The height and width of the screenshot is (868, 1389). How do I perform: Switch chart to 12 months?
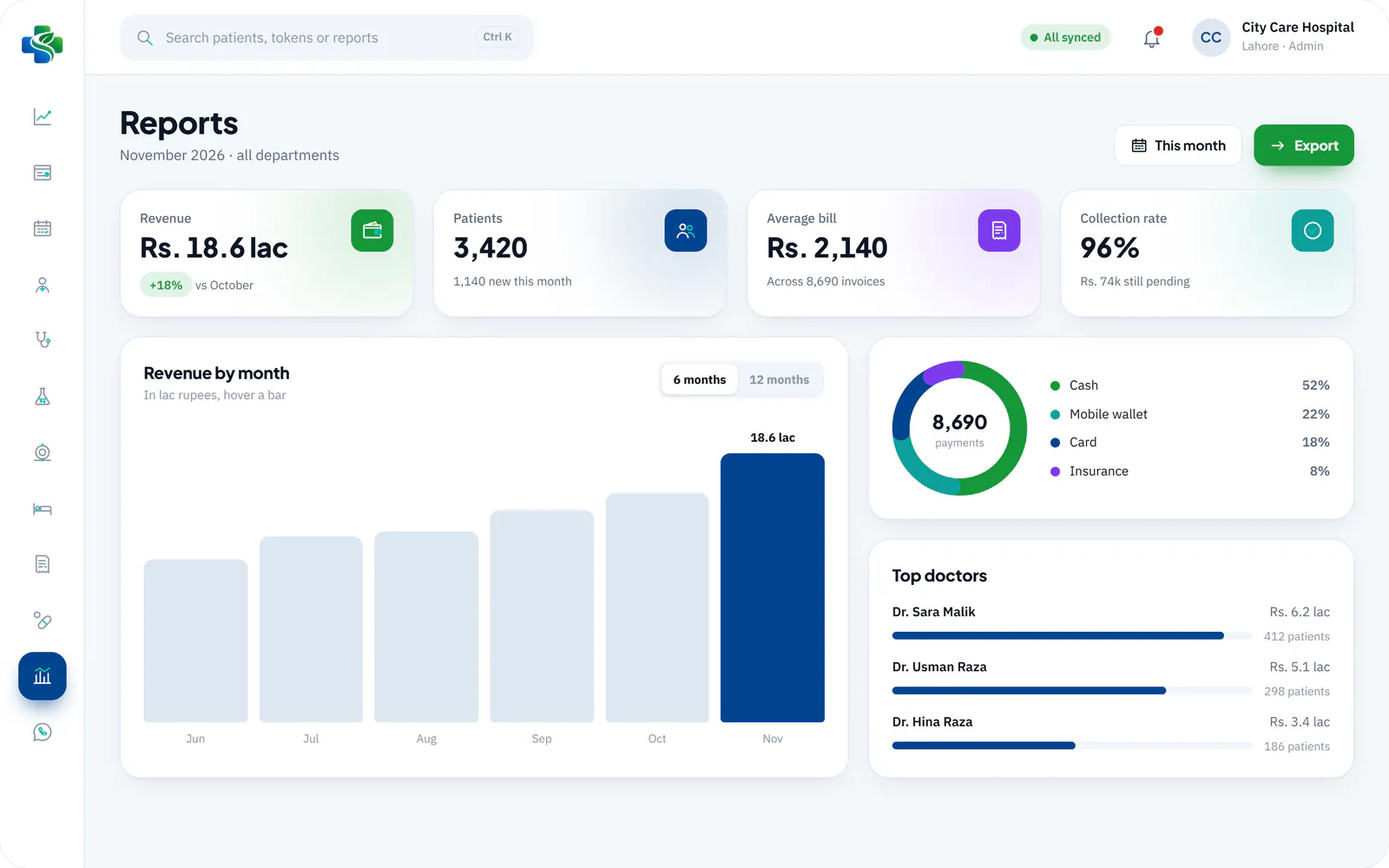(780, 380)
